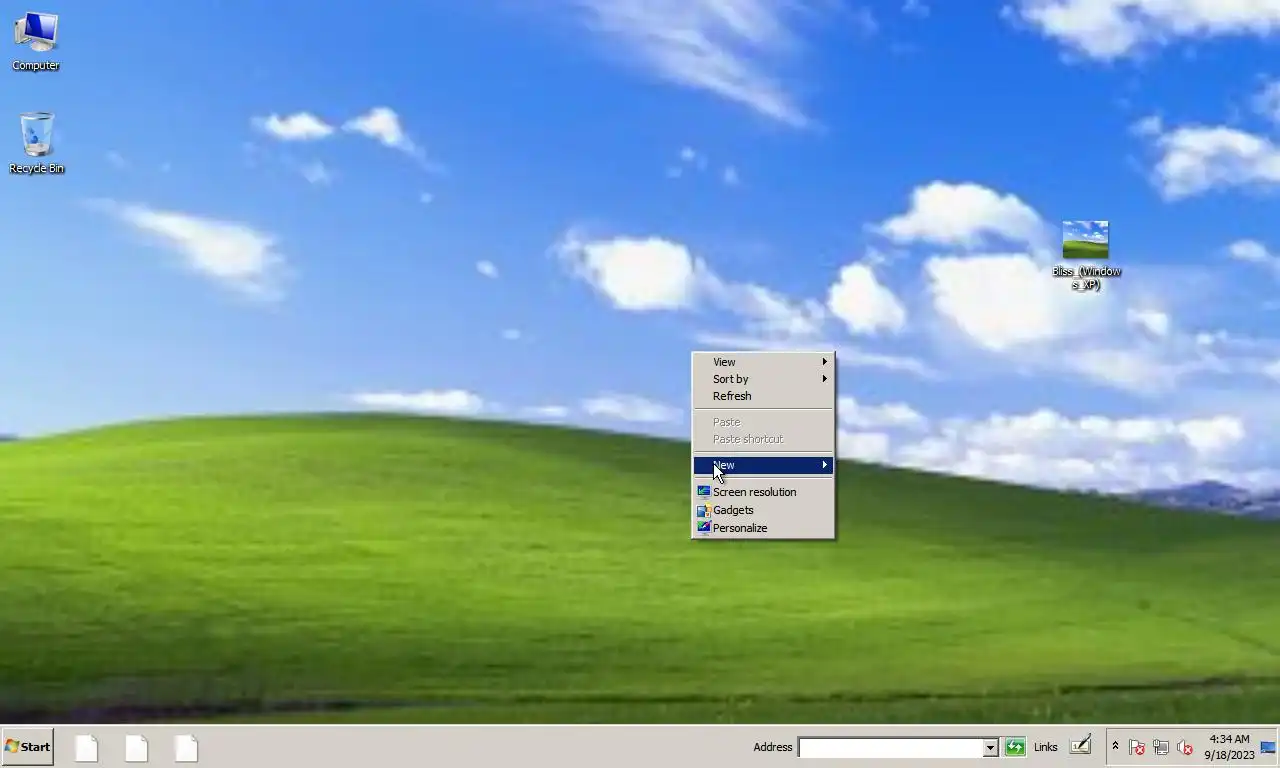Show hidden tray icons with the chevron
This screenshot has height=768, width=1280.
point(1115,746)
